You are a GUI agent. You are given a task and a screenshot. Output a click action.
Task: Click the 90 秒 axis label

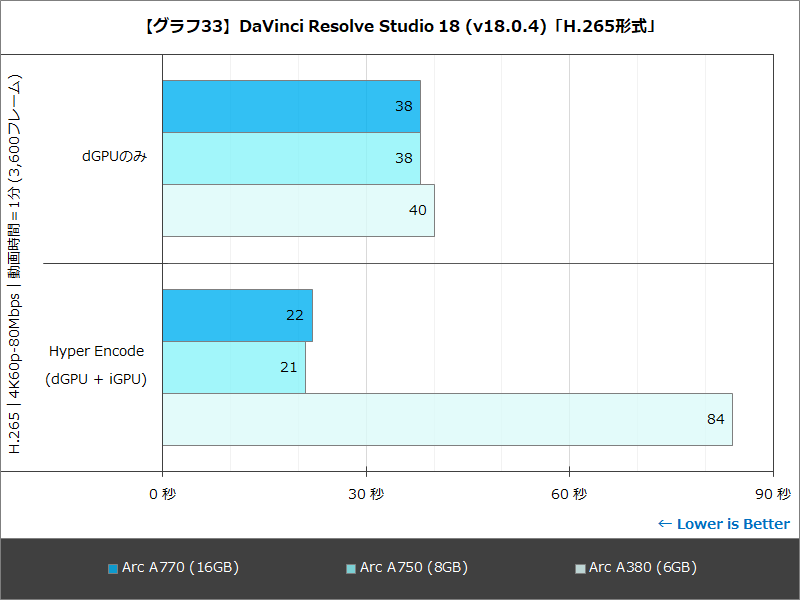[x=773, y=494]
